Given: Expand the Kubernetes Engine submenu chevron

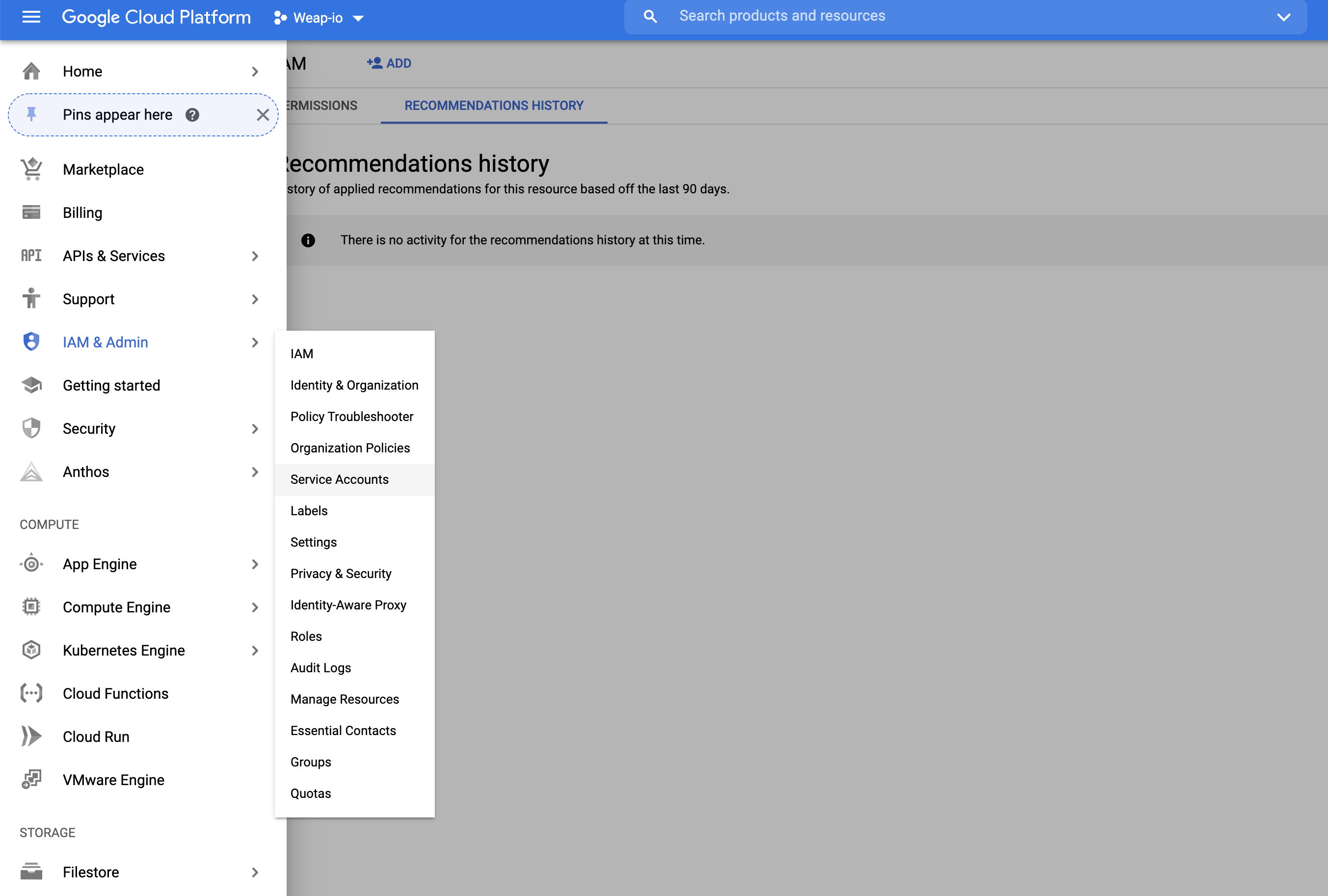Looking at the screenshot, I should (255, 650).
